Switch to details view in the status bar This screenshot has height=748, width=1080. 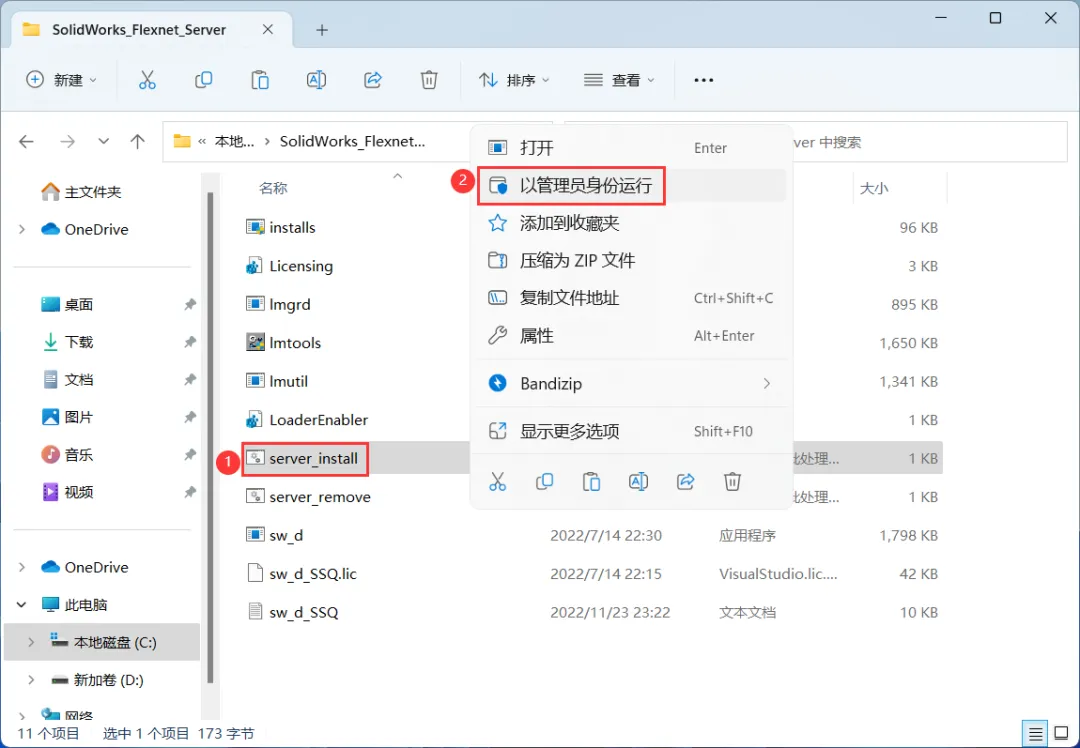(1034, 734)
